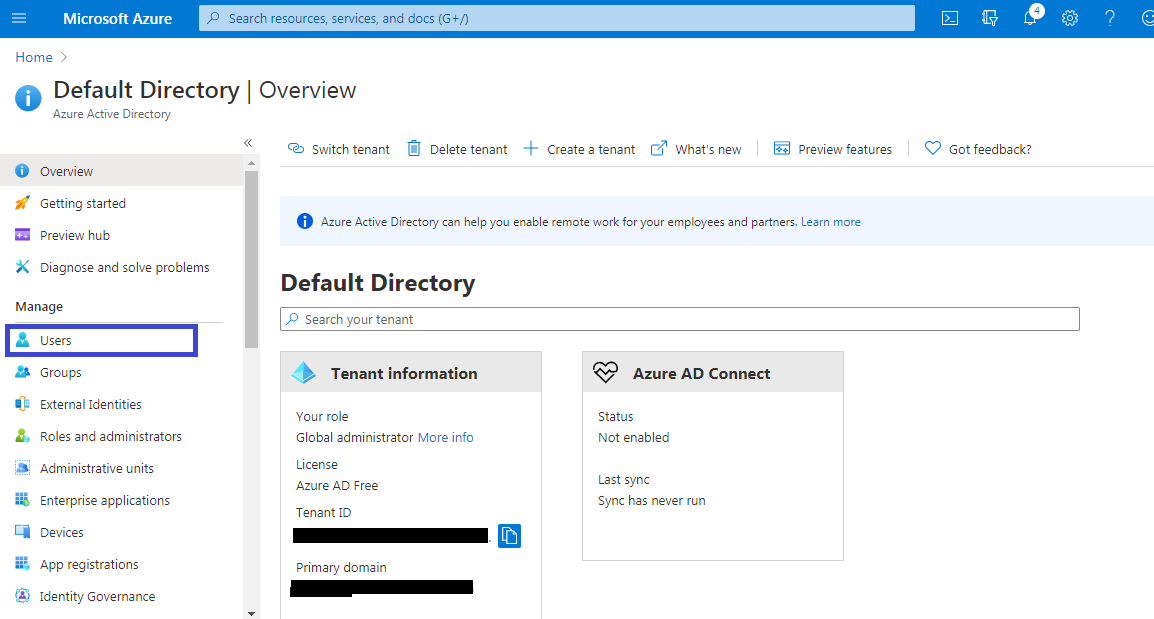Click Create a tenant
Viewport: 1154px width, 619px height.
(x=579, y=149)
